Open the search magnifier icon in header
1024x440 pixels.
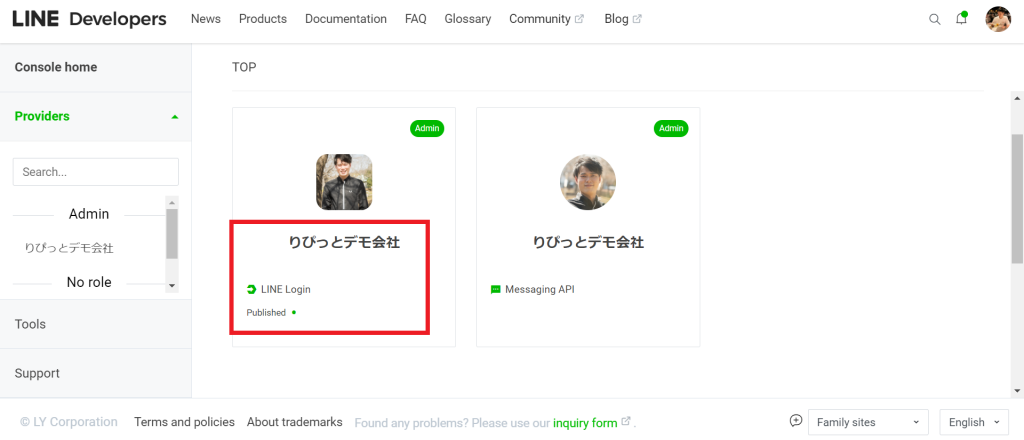pos(935,20)
